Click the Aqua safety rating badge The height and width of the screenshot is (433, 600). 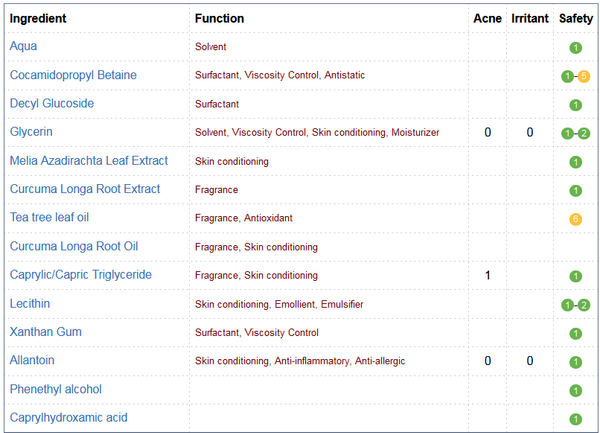pyautogui.click(x=575, y=47)
